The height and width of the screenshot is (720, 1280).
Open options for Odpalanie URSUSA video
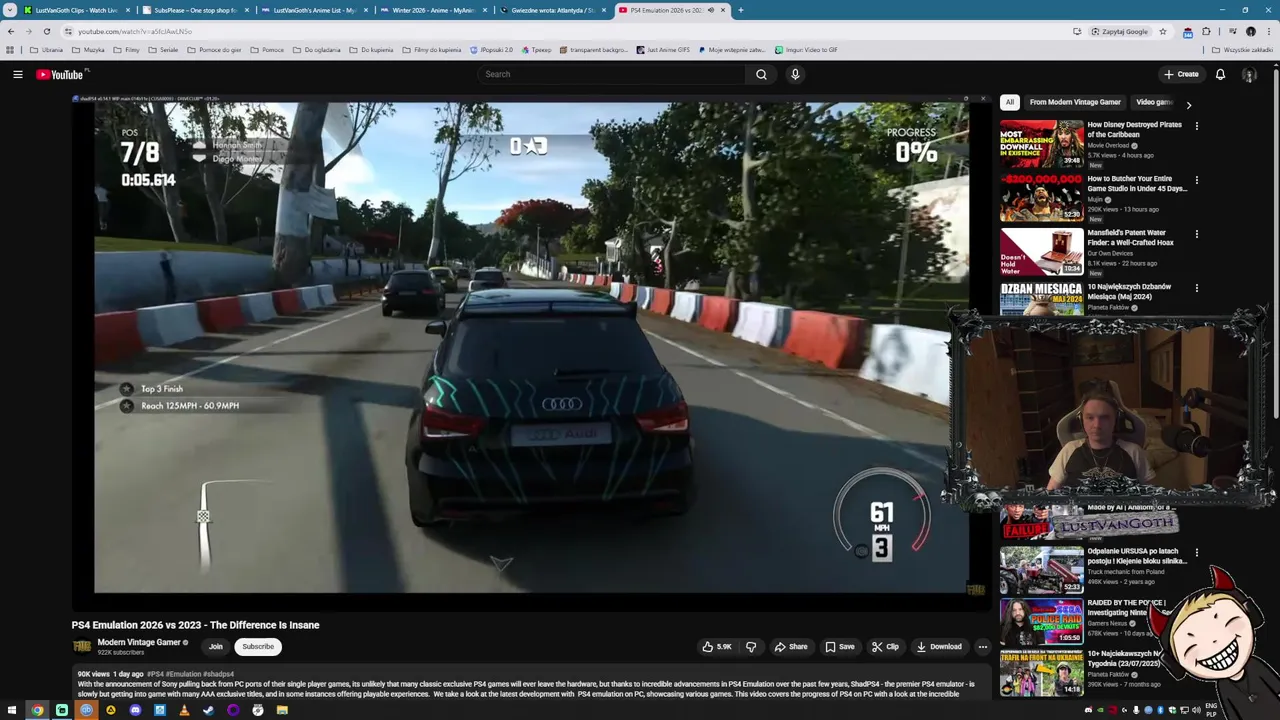[x=1196, y=552]
